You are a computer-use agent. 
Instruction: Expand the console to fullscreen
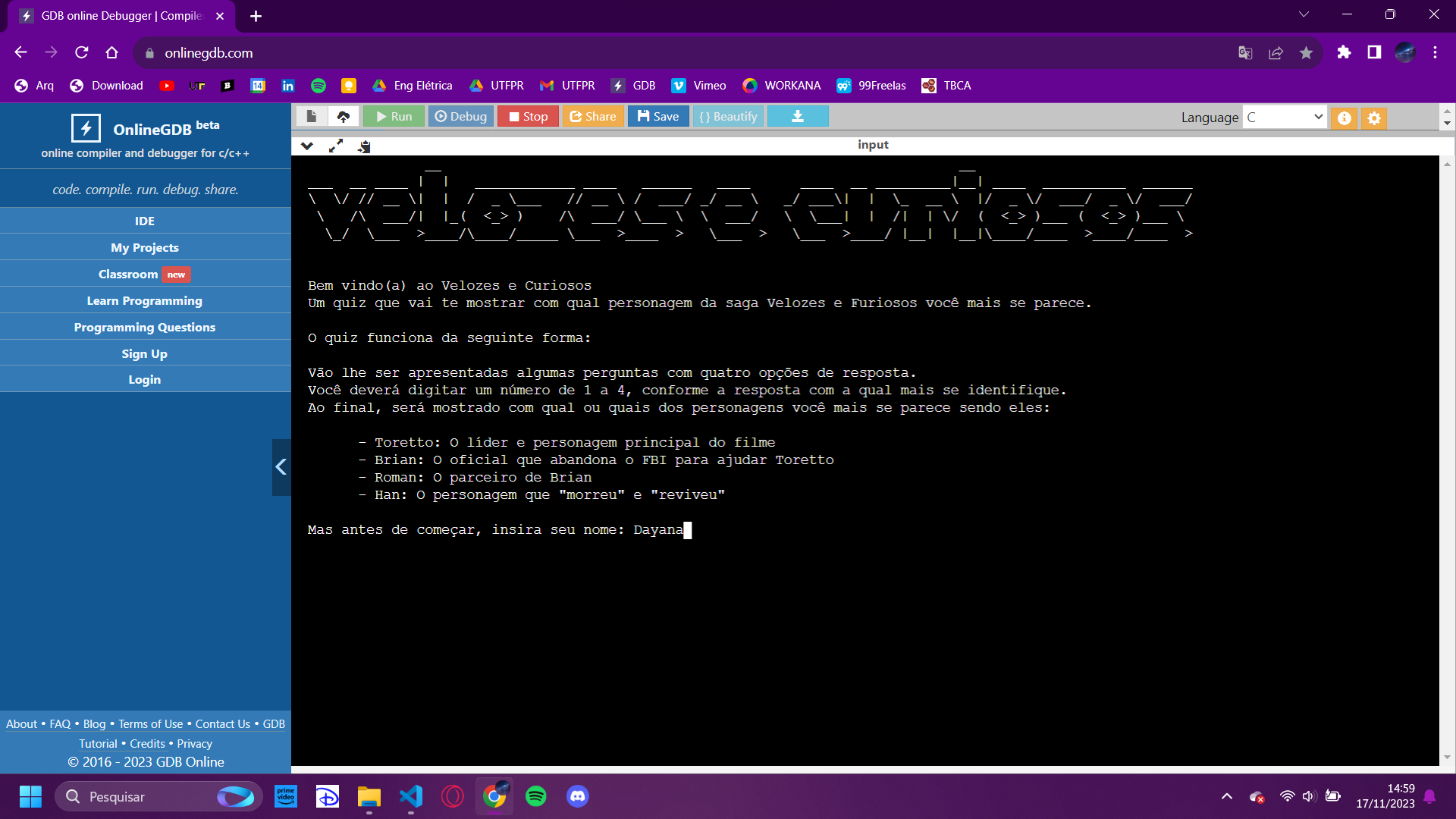coord(336,146)
